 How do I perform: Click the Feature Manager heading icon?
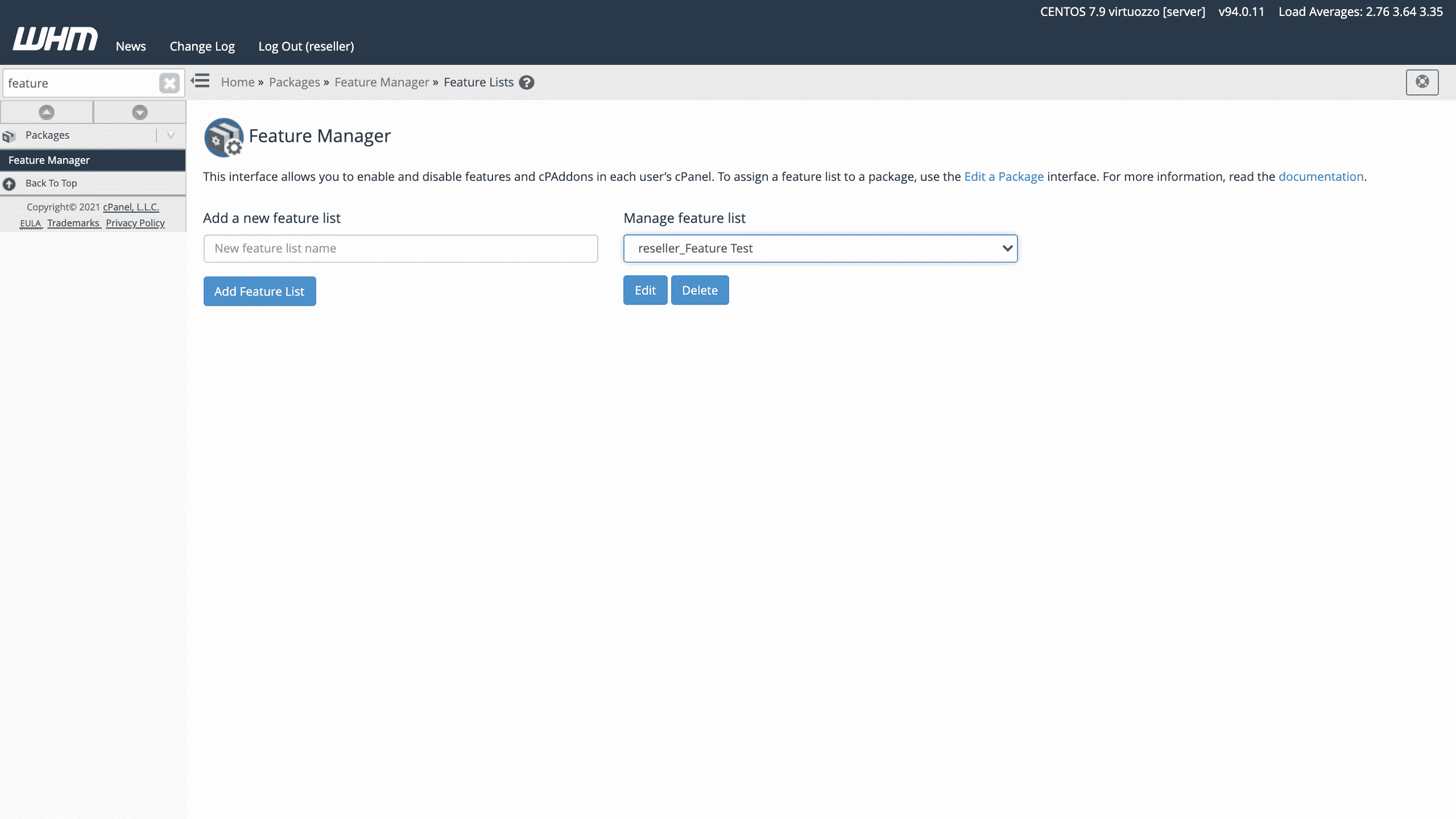click(x=224, y=137)
